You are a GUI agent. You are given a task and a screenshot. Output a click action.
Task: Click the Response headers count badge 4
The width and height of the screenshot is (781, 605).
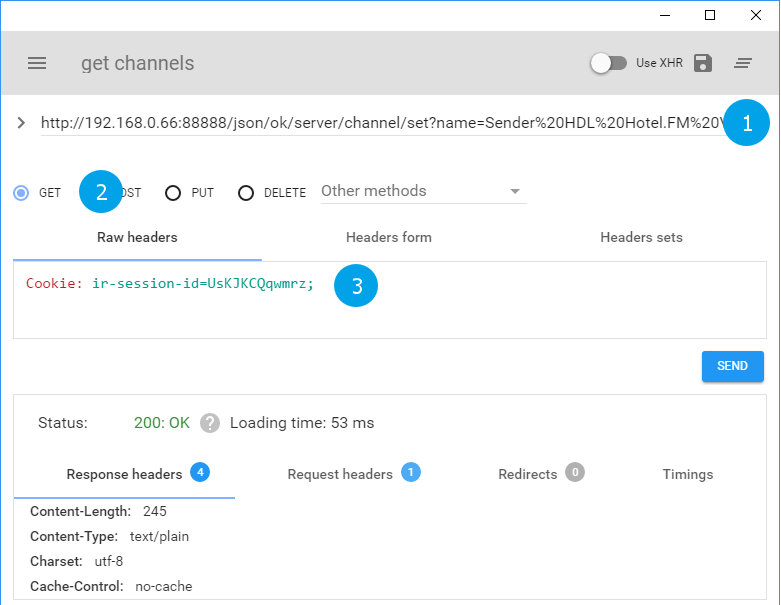(200, 472)
